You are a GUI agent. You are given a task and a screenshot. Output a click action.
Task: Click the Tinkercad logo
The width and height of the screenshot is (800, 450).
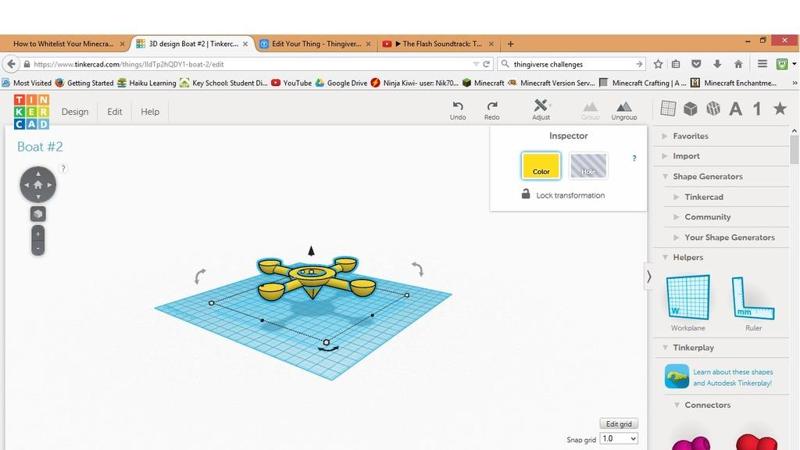tap(32, 112)
